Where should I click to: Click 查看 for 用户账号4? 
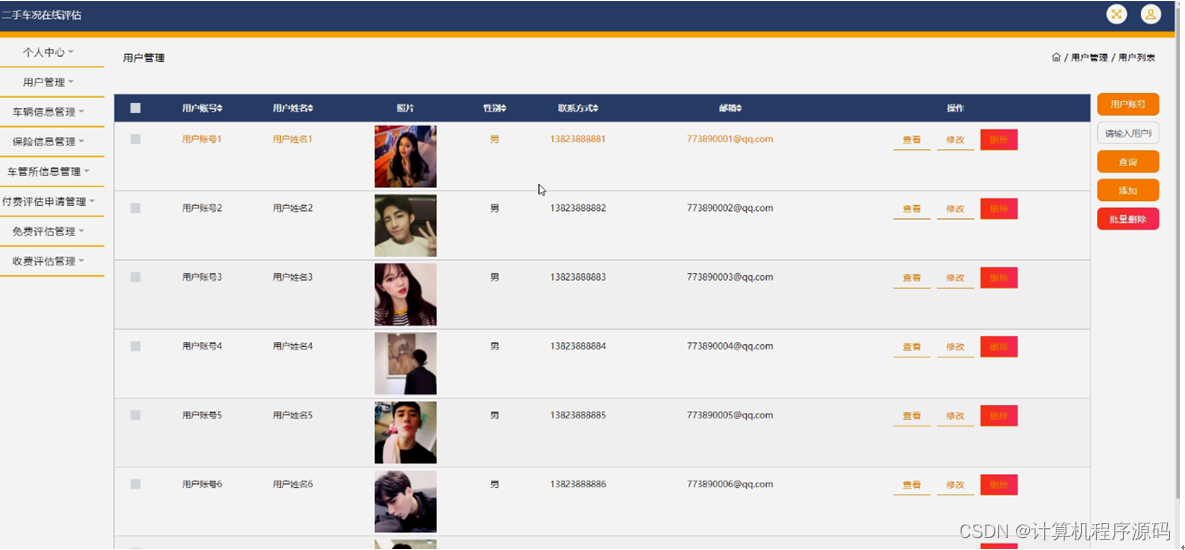coord(911,348)
